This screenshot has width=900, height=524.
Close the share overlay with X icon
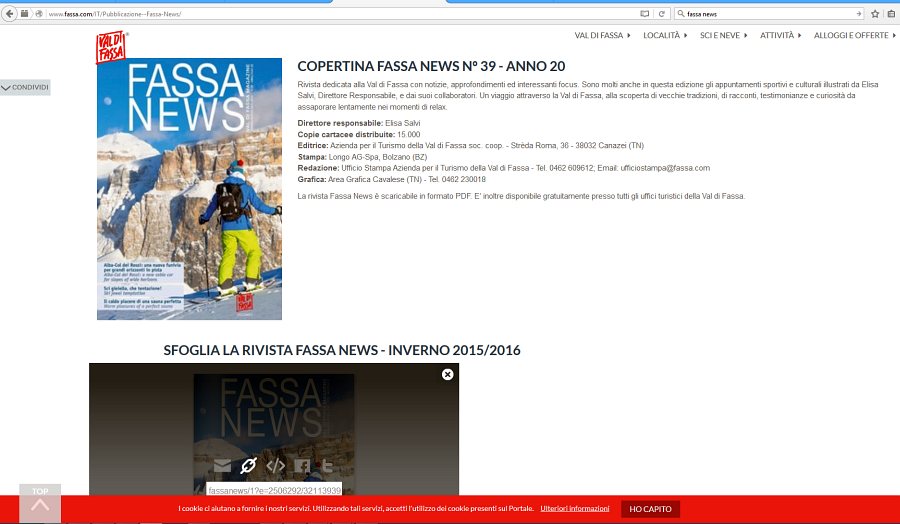point(448,374)
